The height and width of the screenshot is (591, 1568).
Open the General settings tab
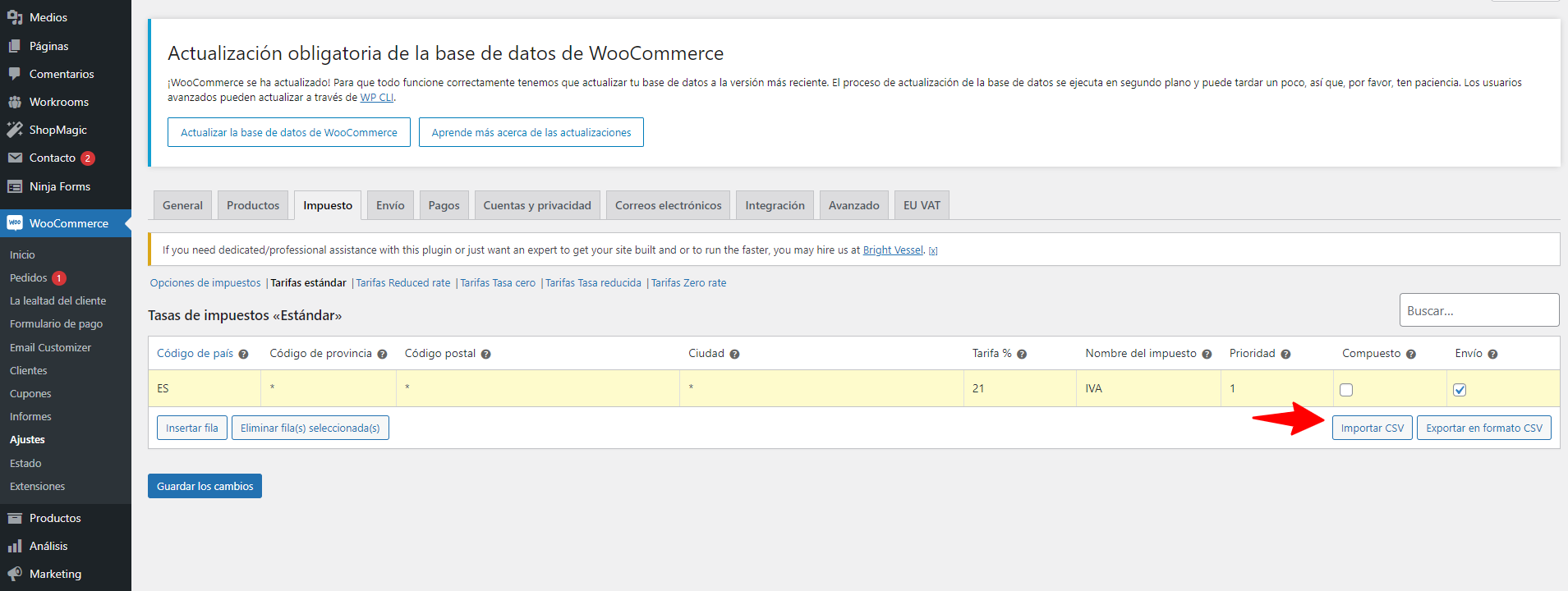(182, 205)
